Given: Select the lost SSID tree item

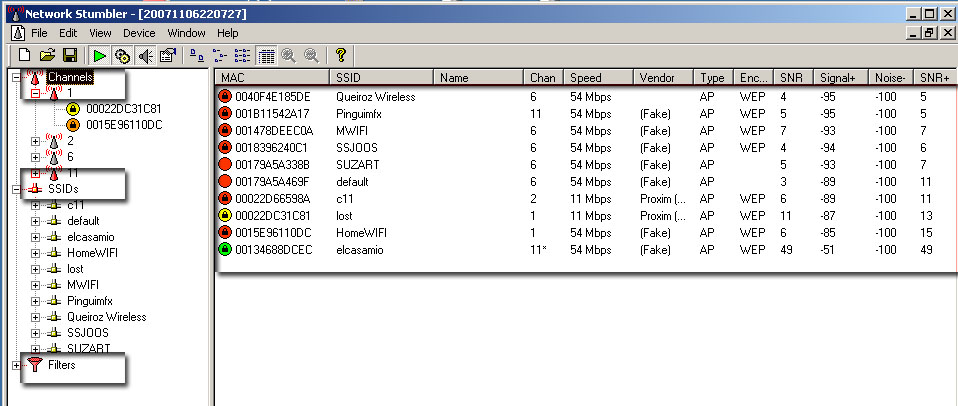Looking at the screenshot, I should (75, 269).
